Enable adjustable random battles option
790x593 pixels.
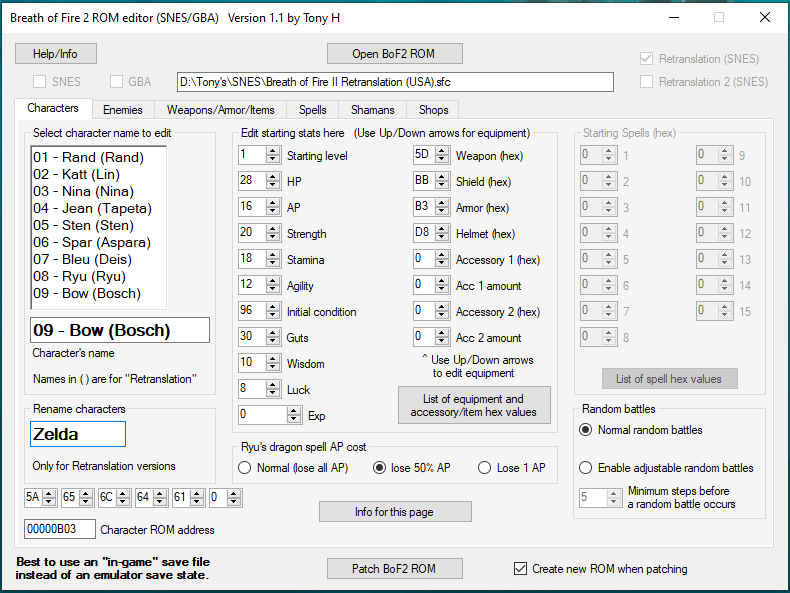585,468
